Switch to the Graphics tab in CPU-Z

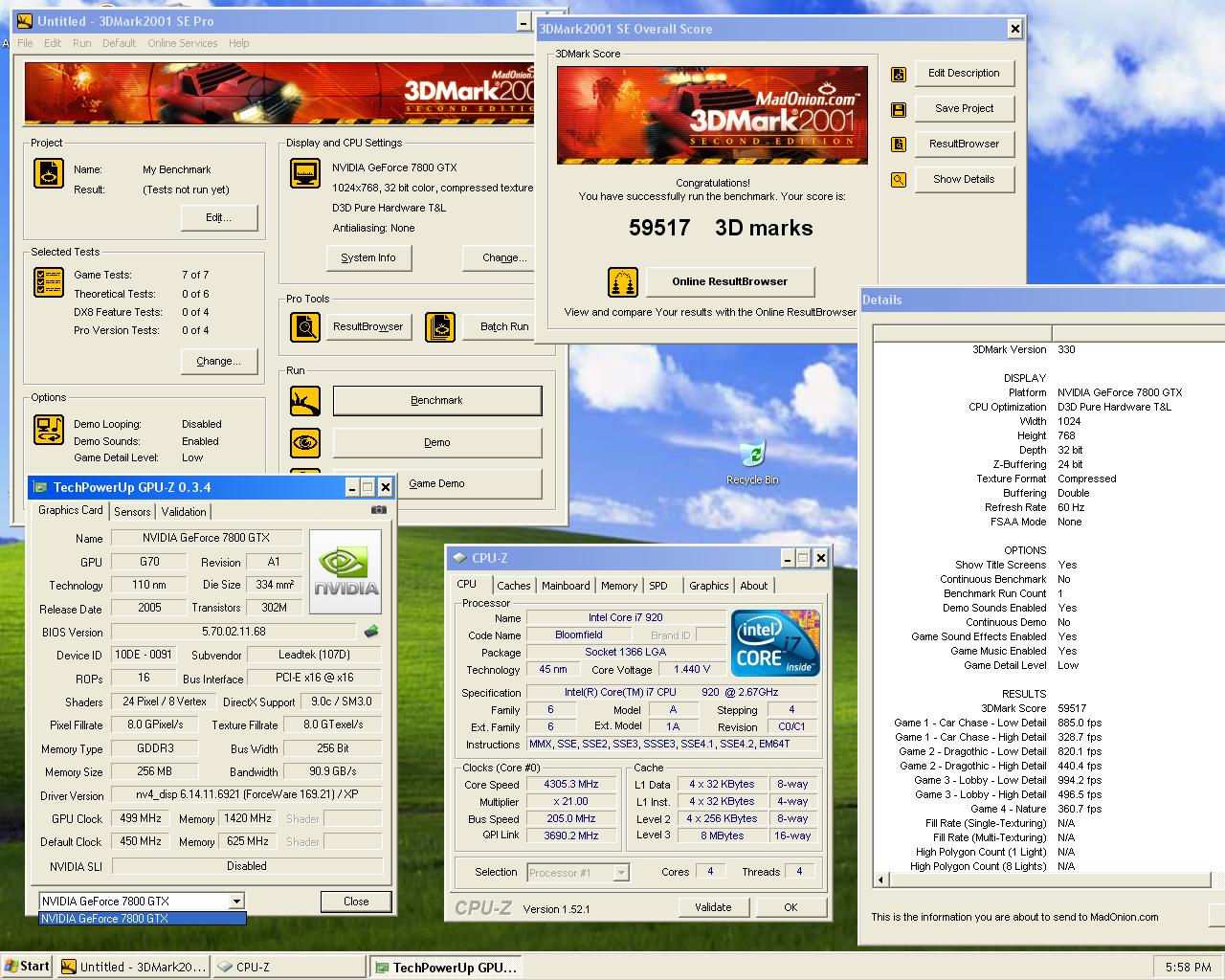[x=708, y=586]
